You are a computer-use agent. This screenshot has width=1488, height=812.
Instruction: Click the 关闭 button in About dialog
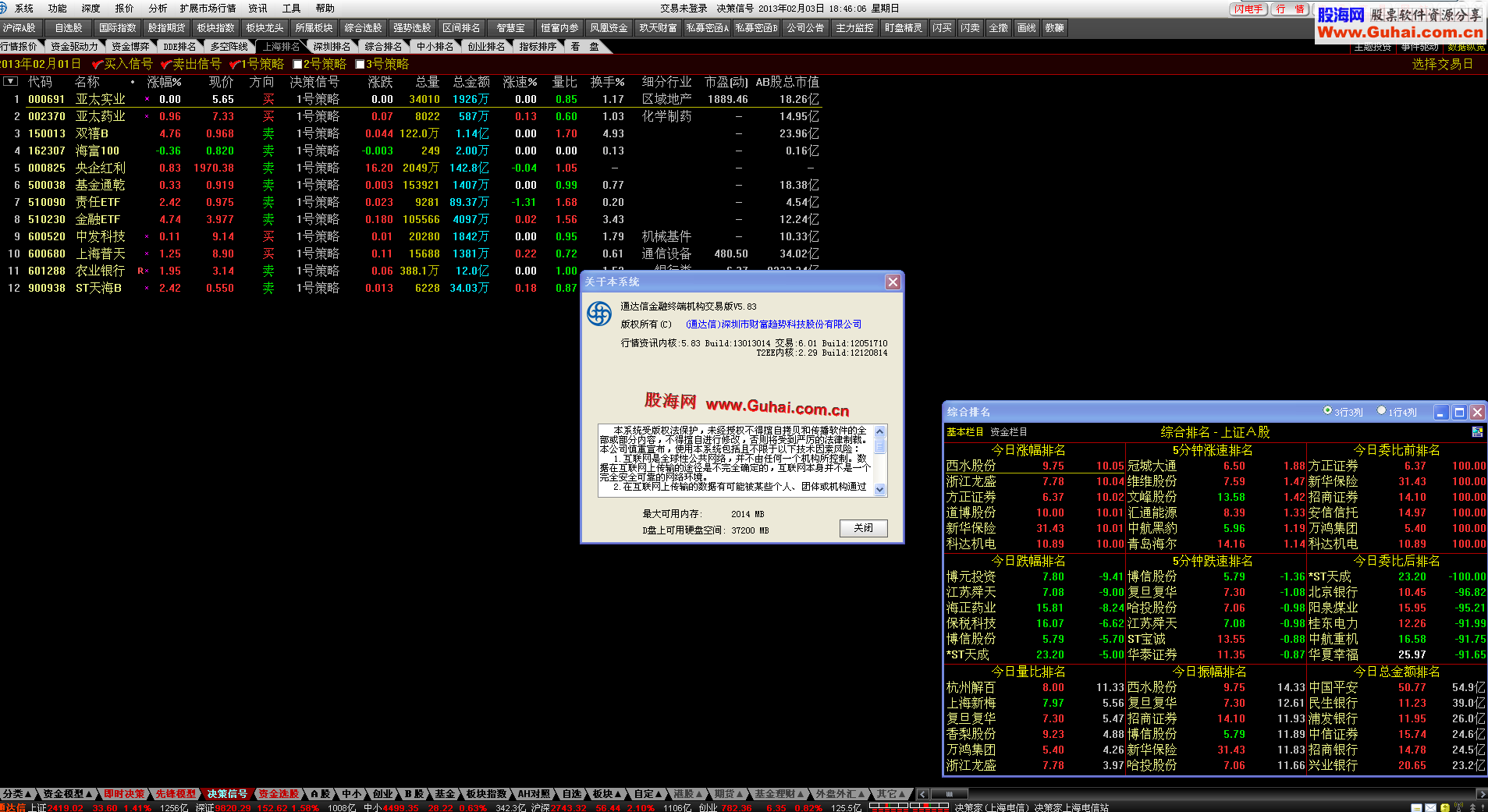864,528
